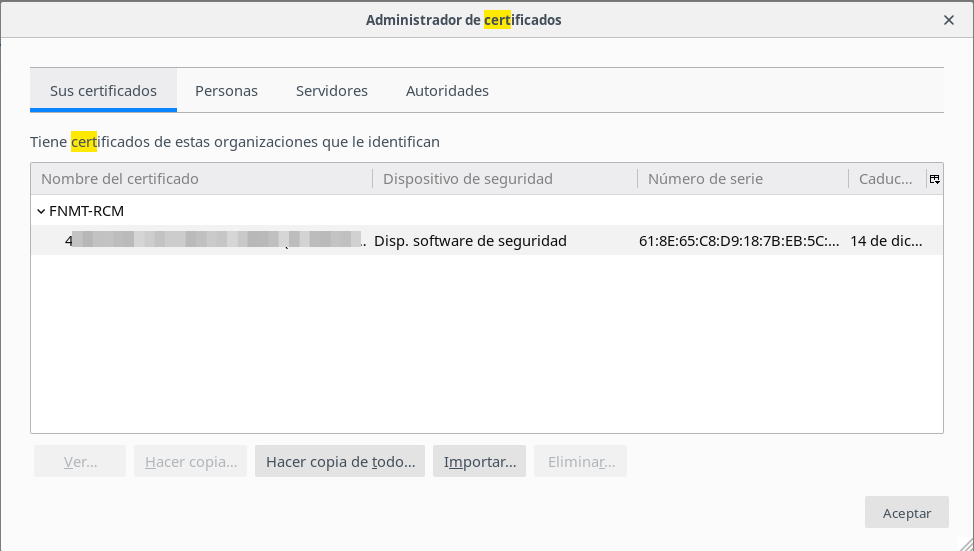The width and height of the screenshot is (974, 551).
Task: Select the Sus certificados tab
Action: pos(103,91)
